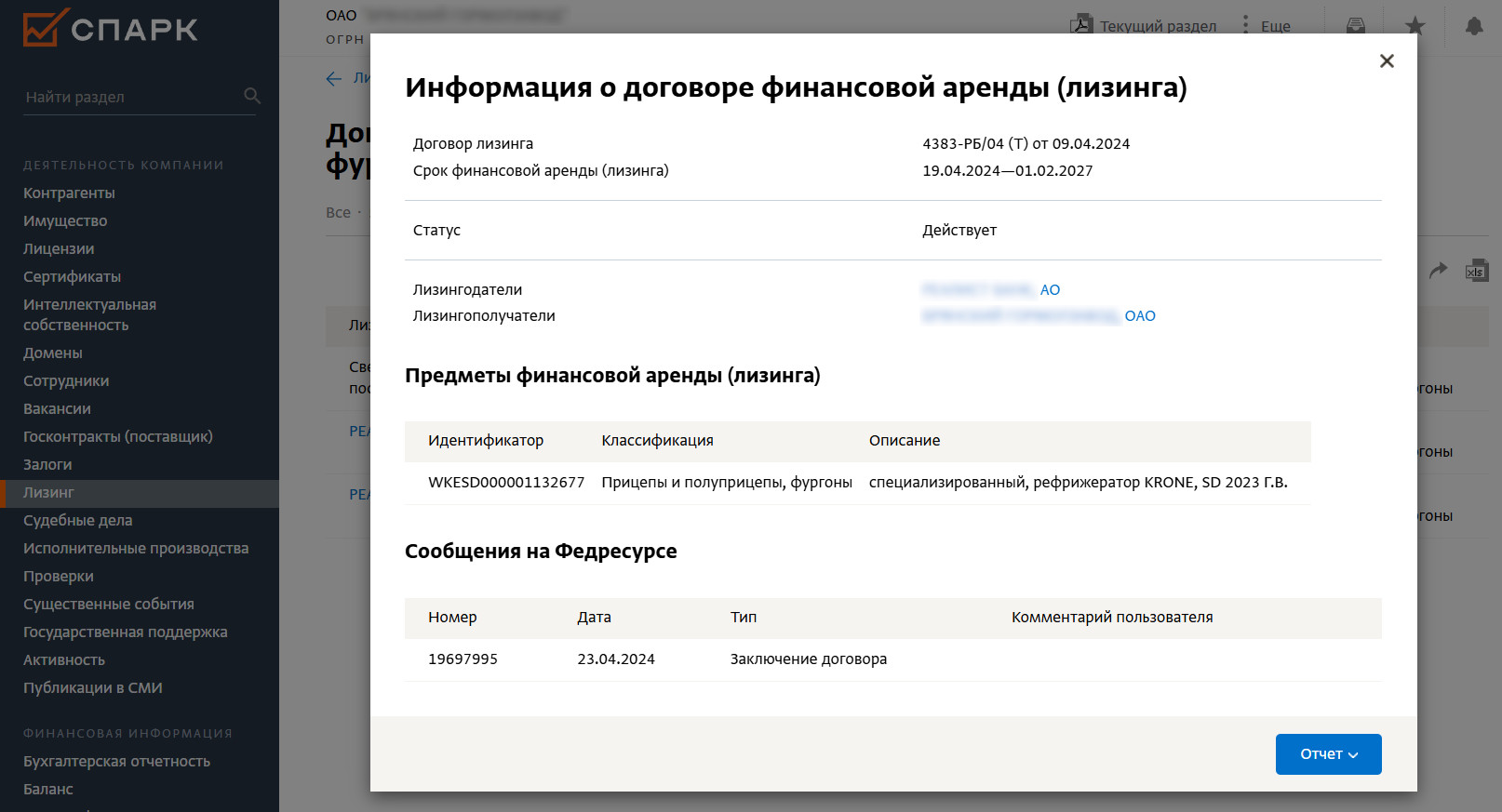The width and height of the screenshot is (1502, 812).
Task: Open Контрагенты in the sidebar
Action: 69,193
